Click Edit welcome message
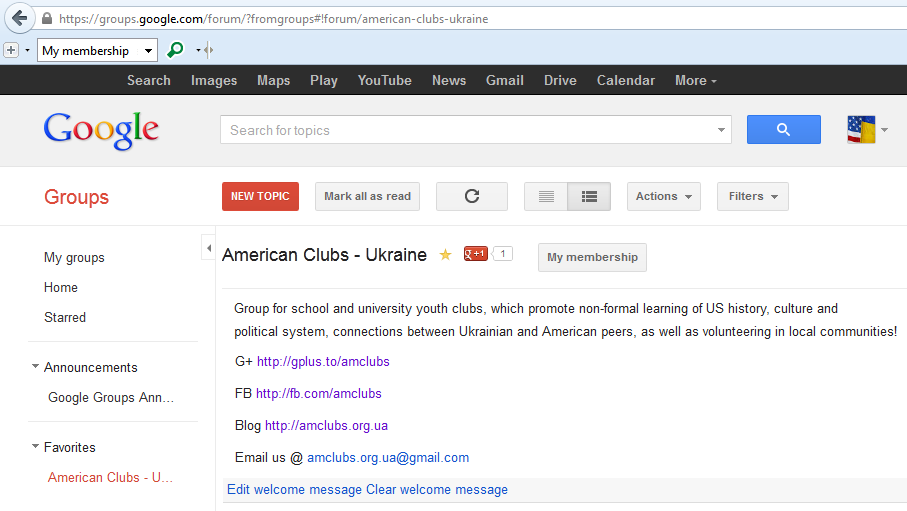Screen dimensions: 907x511 point(294,490)
